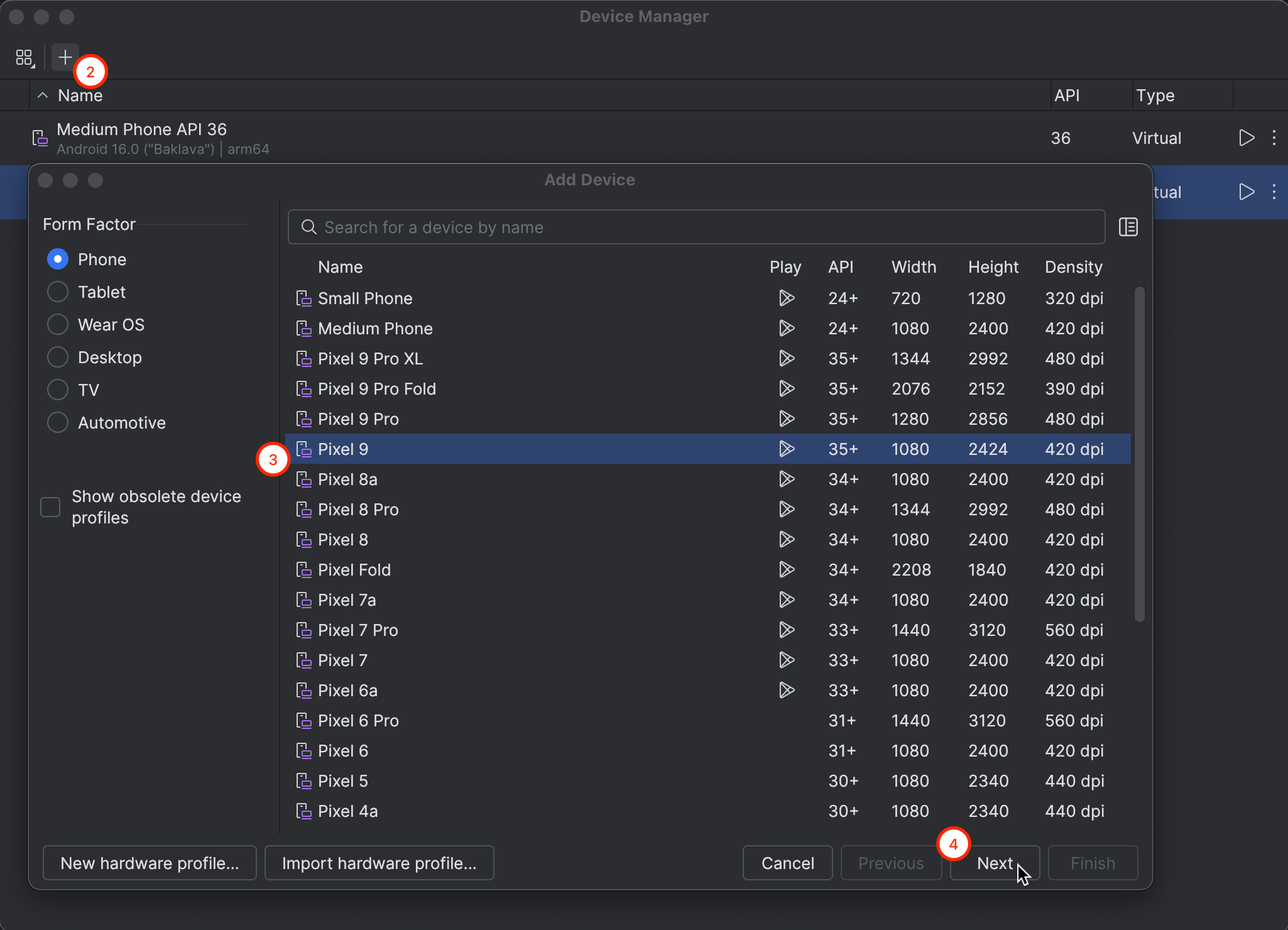Screen dimensions: 1288x930
Task: Enable Show obsolete device profiles
Action: tap(50, 506)
